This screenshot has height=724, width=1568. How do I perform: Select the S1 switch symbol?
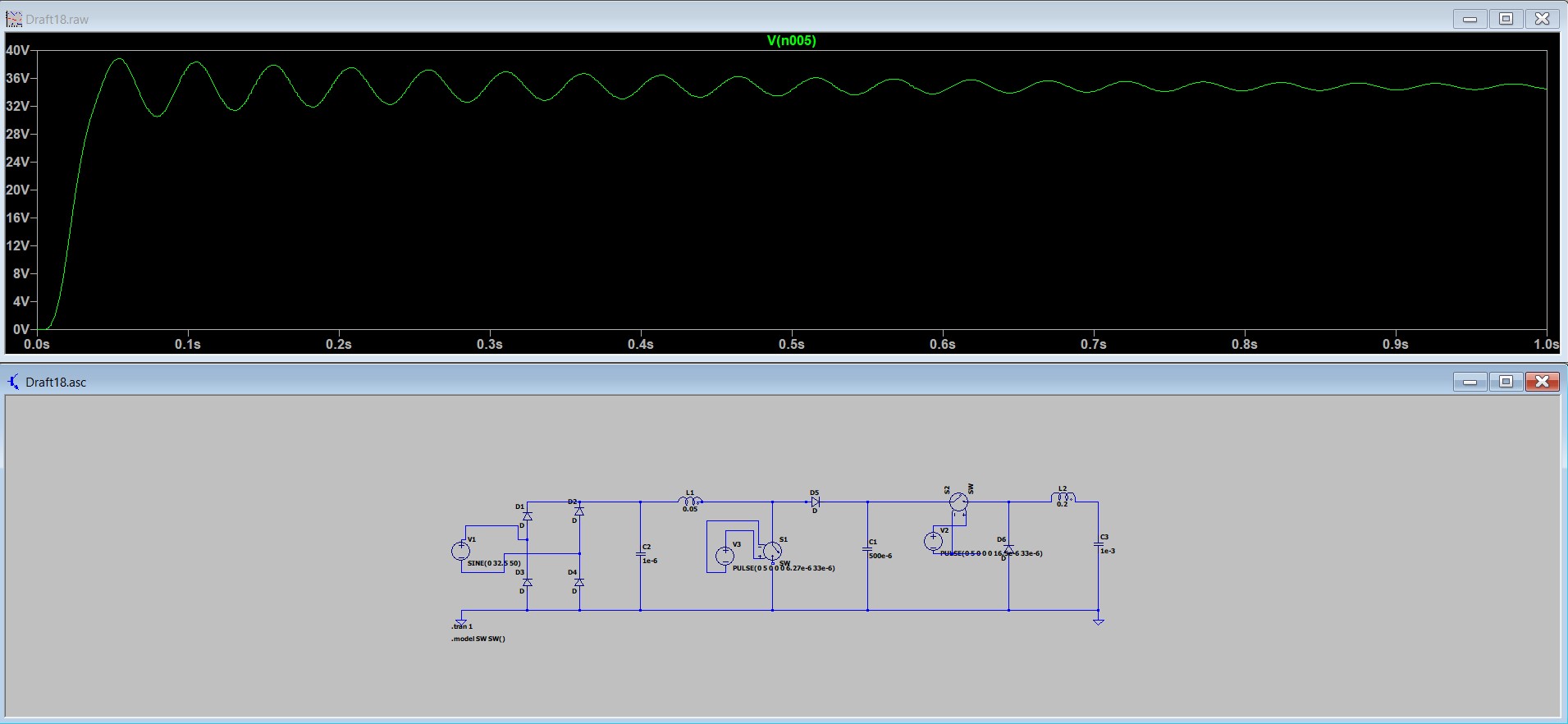(x=772, y=551)
